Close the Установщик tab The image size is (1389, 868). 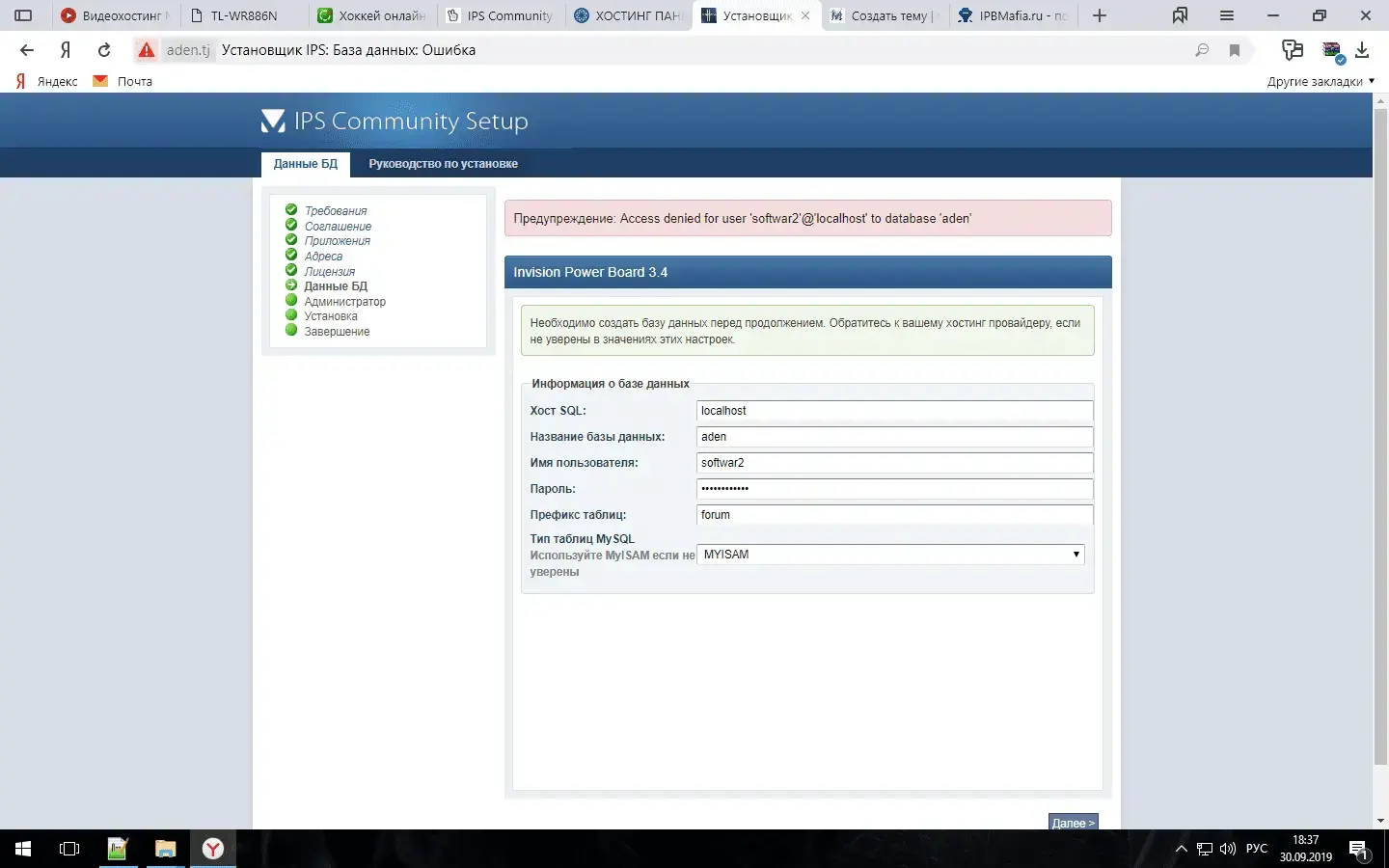coord(805,15)
